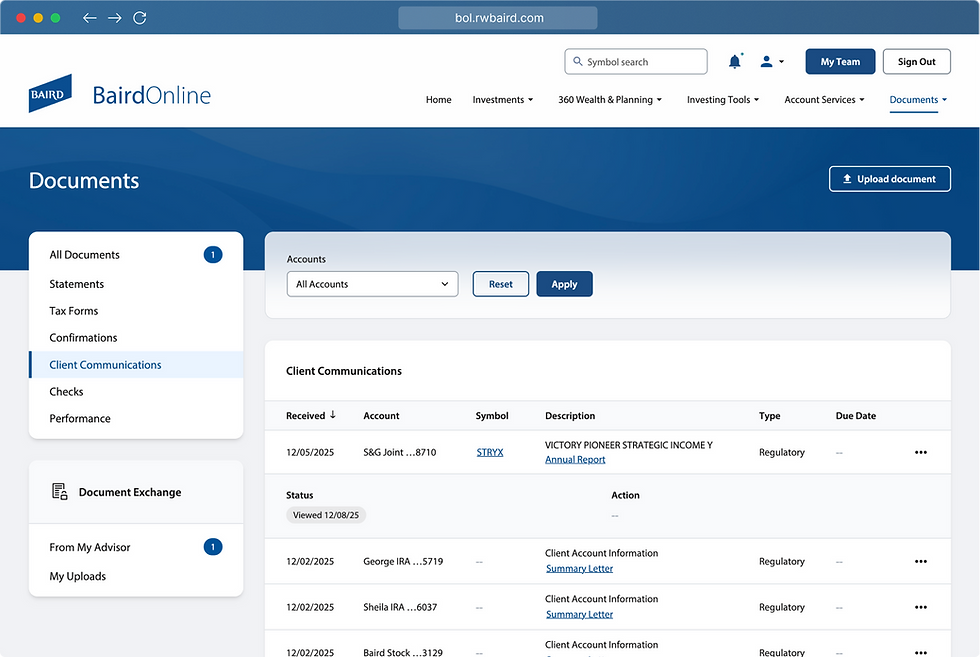Click the Upload document button

pyautogui.click(x=889, y=179)
